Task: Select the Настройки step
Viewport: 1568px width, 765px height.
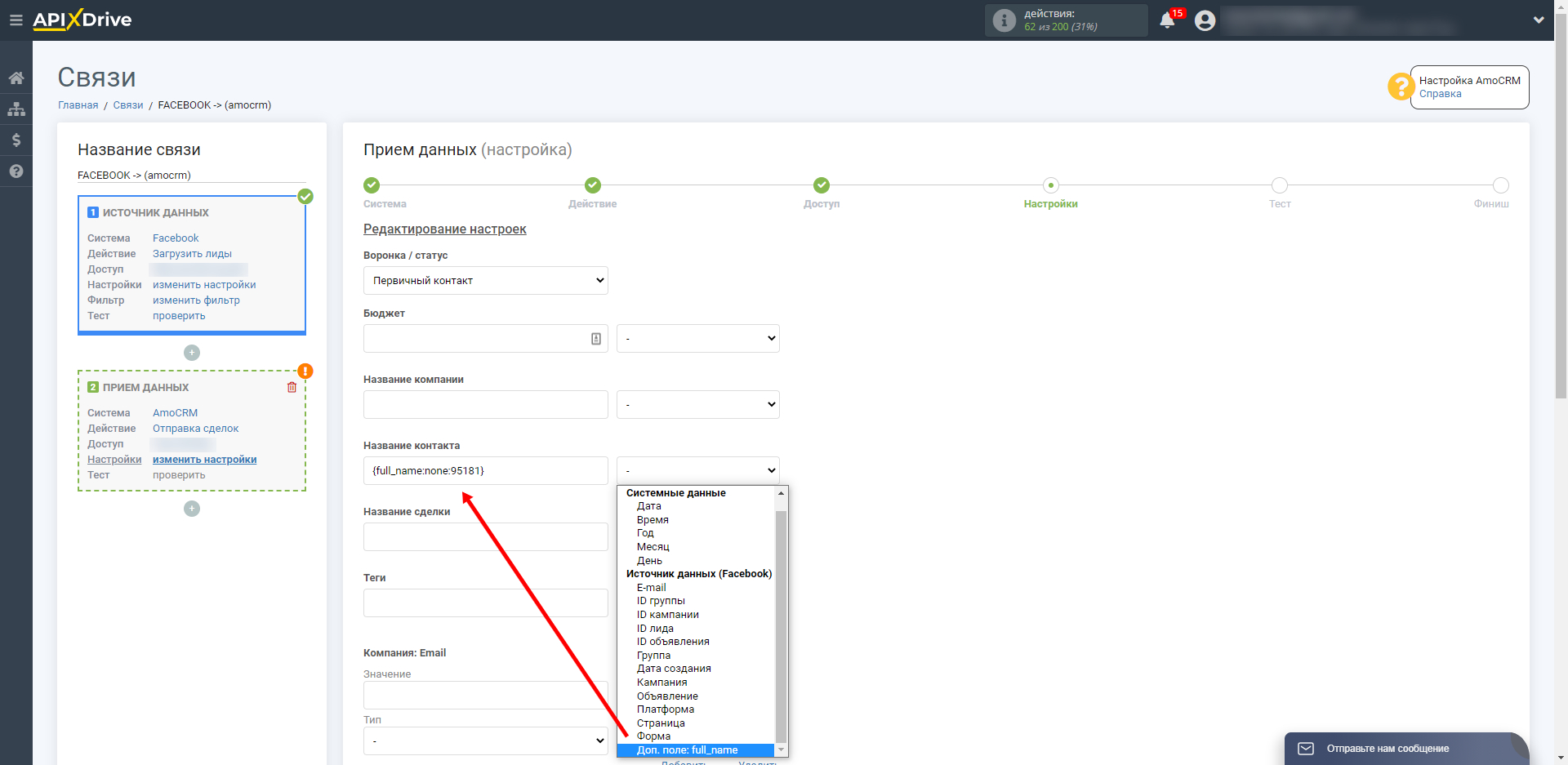Action: pos(1051,185)
